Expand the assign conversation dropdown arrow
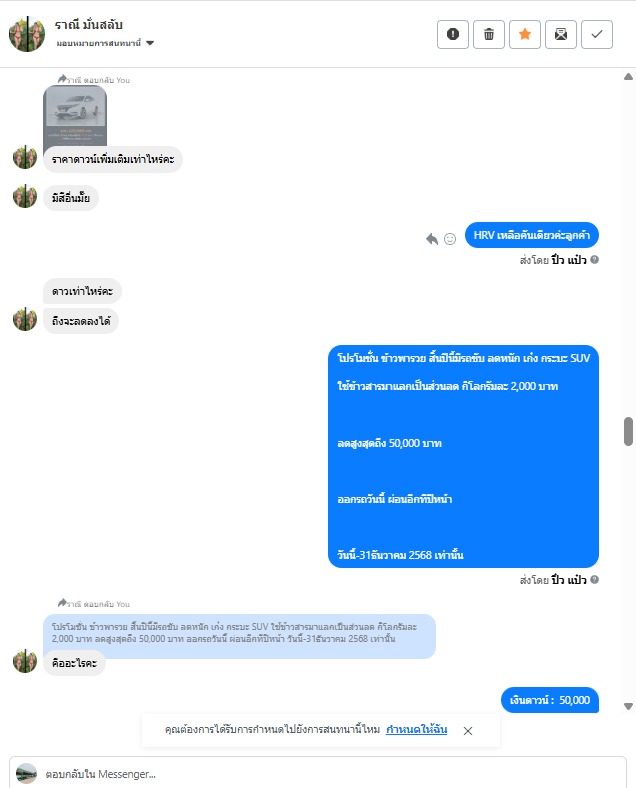This screenshot has width=636, height=788. click(150, 43)
